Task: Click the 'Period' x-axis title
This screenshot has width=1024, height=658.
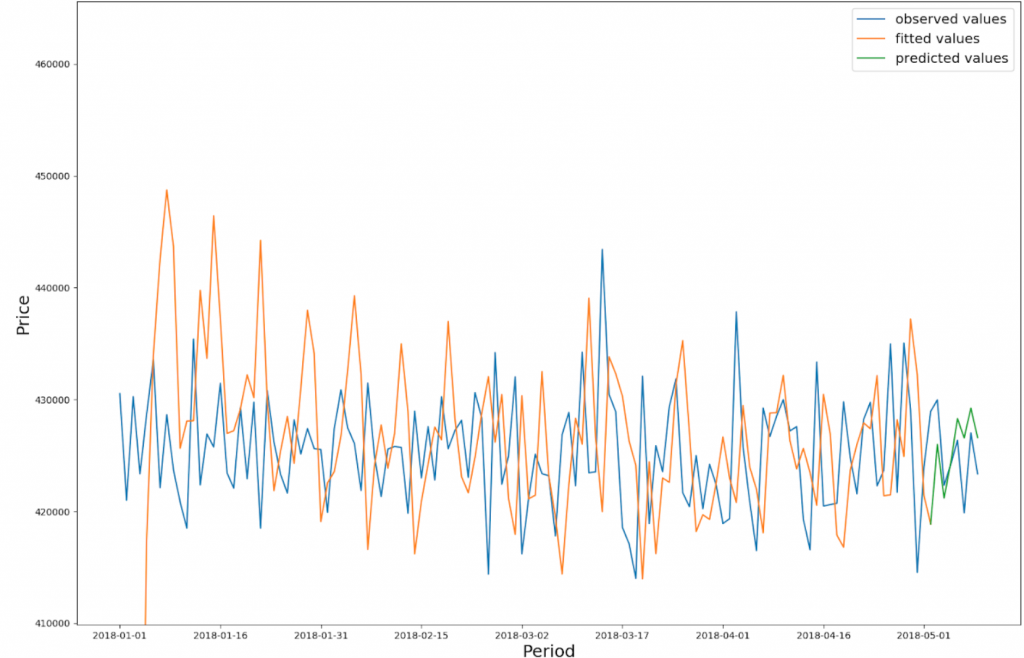Action: tap(549, 650)
